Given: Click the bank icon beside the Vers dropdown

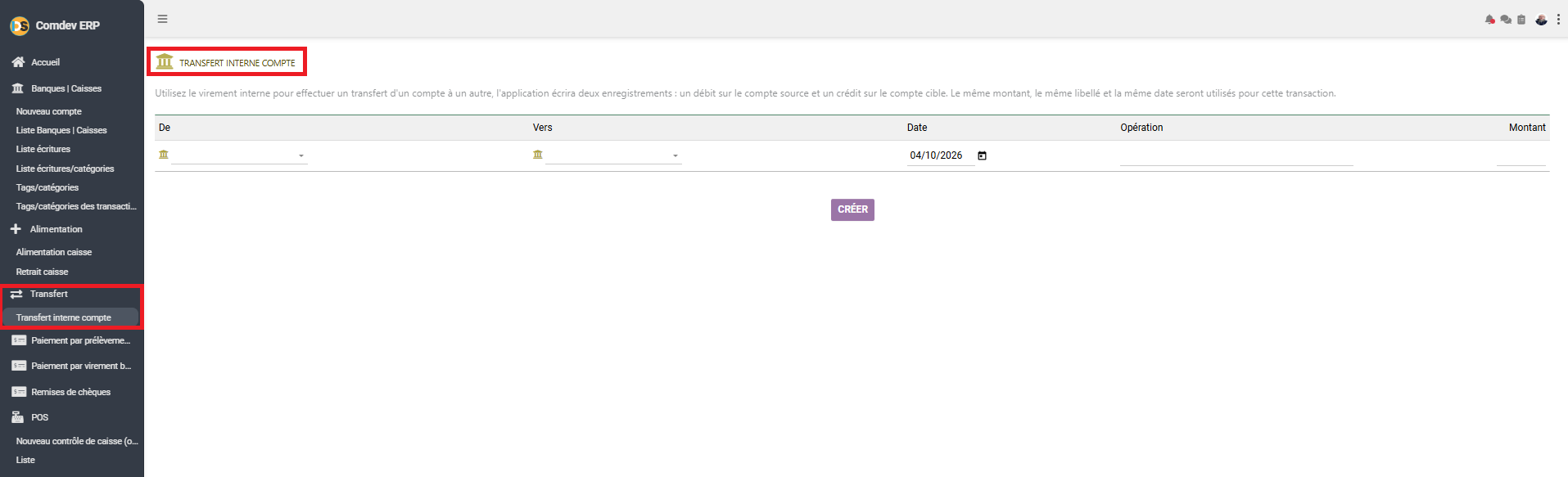Looking at the screenshot, I should 538,155.
